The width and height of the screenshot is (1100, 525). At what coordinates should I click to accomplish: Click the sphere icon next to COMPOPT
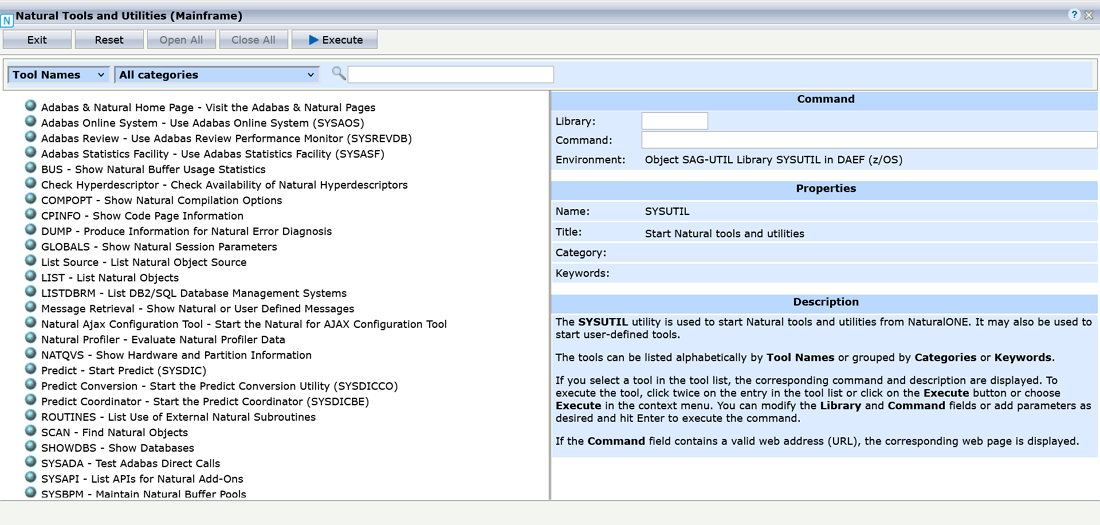[30, 199]
